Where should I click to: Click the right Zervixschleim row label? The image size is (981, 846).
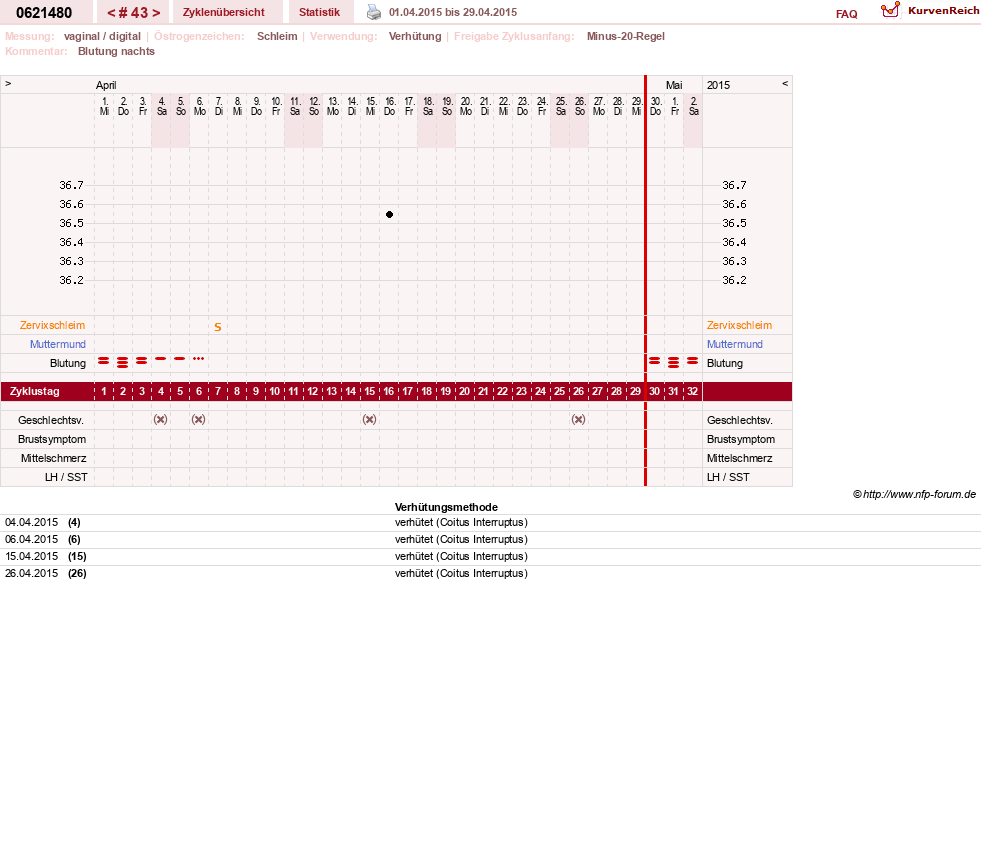click(740, 325)
